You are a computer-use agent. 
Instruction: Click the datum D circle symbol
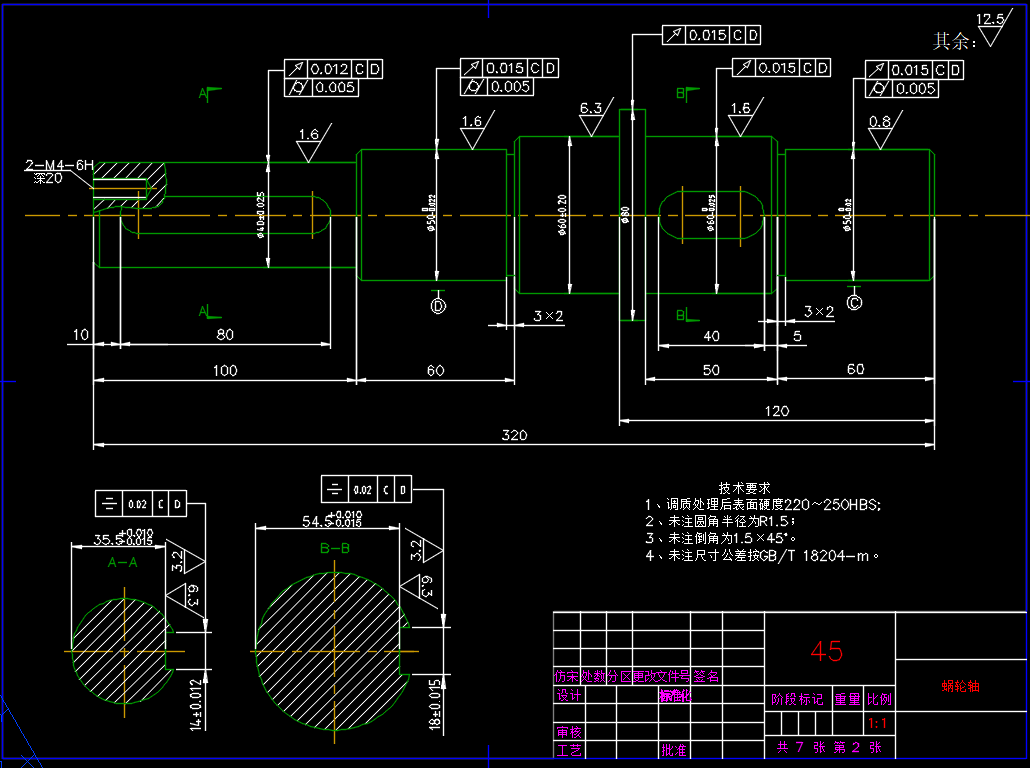coord(438,306)
